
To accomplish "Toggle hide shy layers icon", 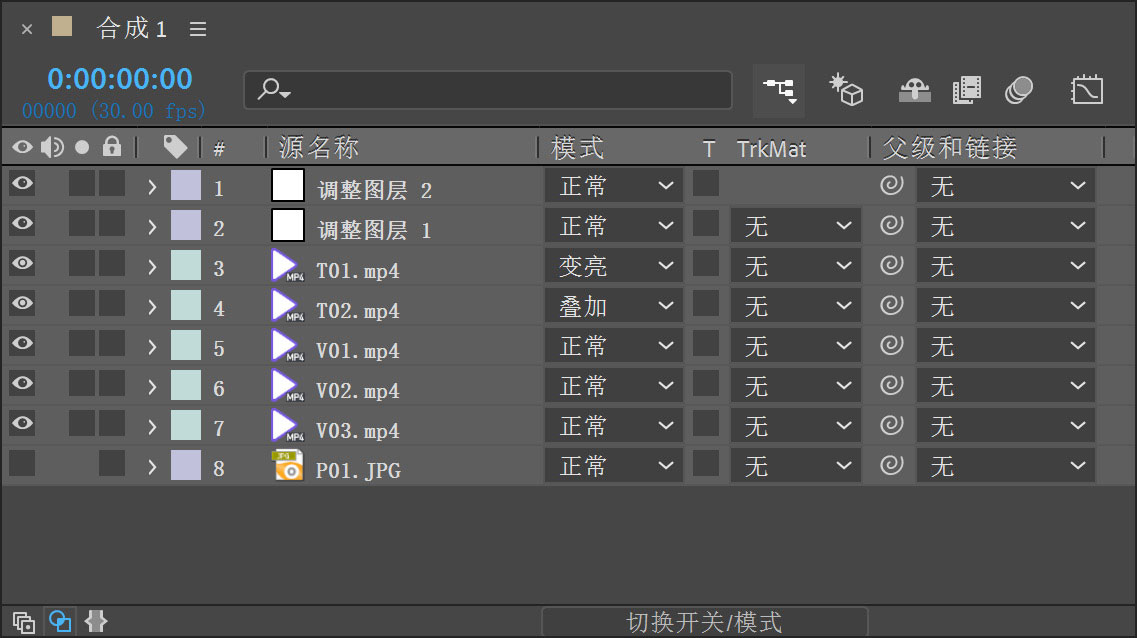I will 914,91.
